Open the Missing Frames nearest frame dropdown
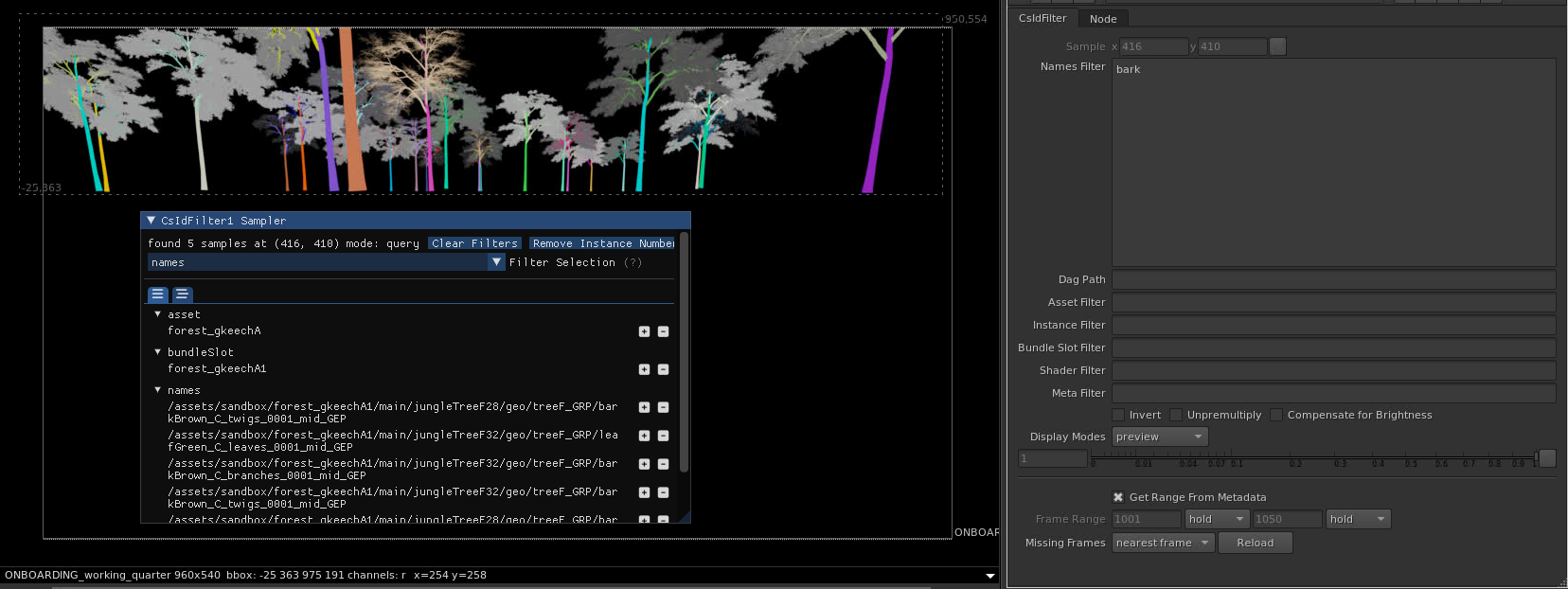This screenshot has height=589, width=1568. click(x=1163, y=543)
